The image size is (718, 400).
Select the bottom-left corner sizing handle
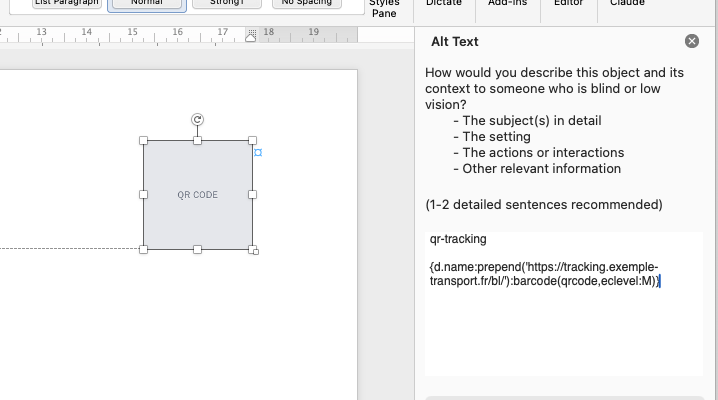143,249
